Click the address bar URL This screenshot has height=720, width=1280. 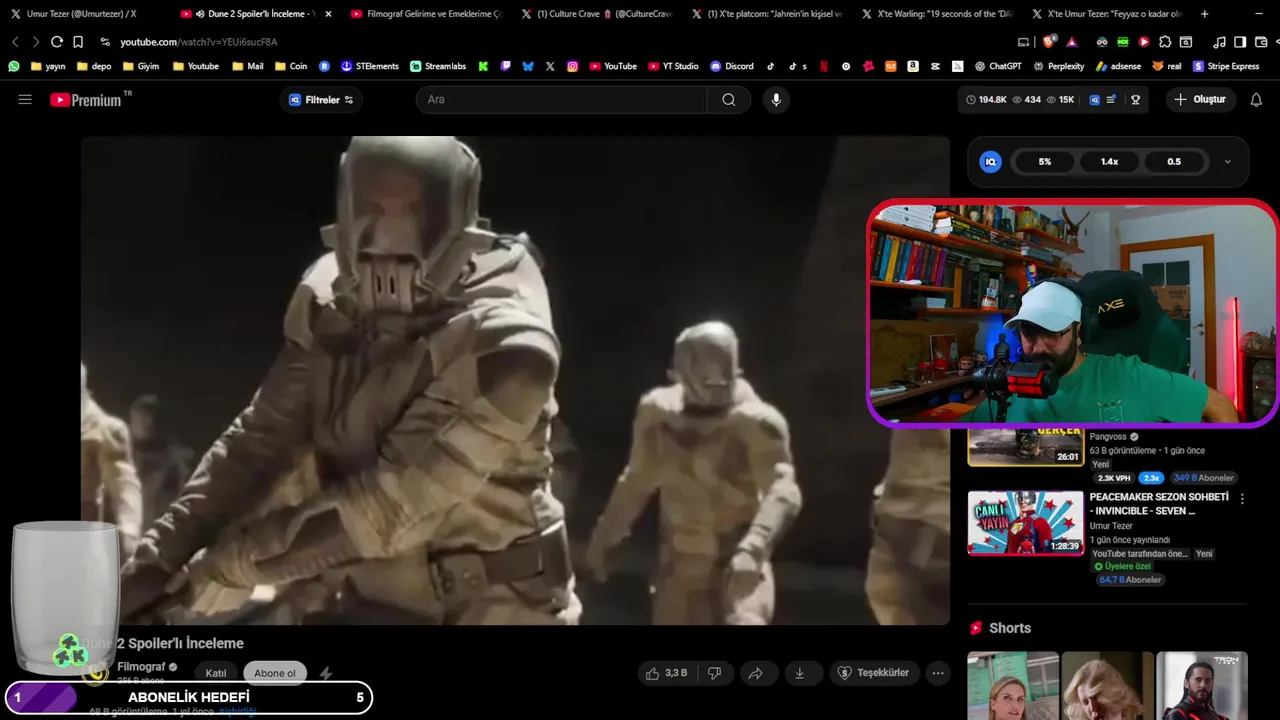(198, 42)
